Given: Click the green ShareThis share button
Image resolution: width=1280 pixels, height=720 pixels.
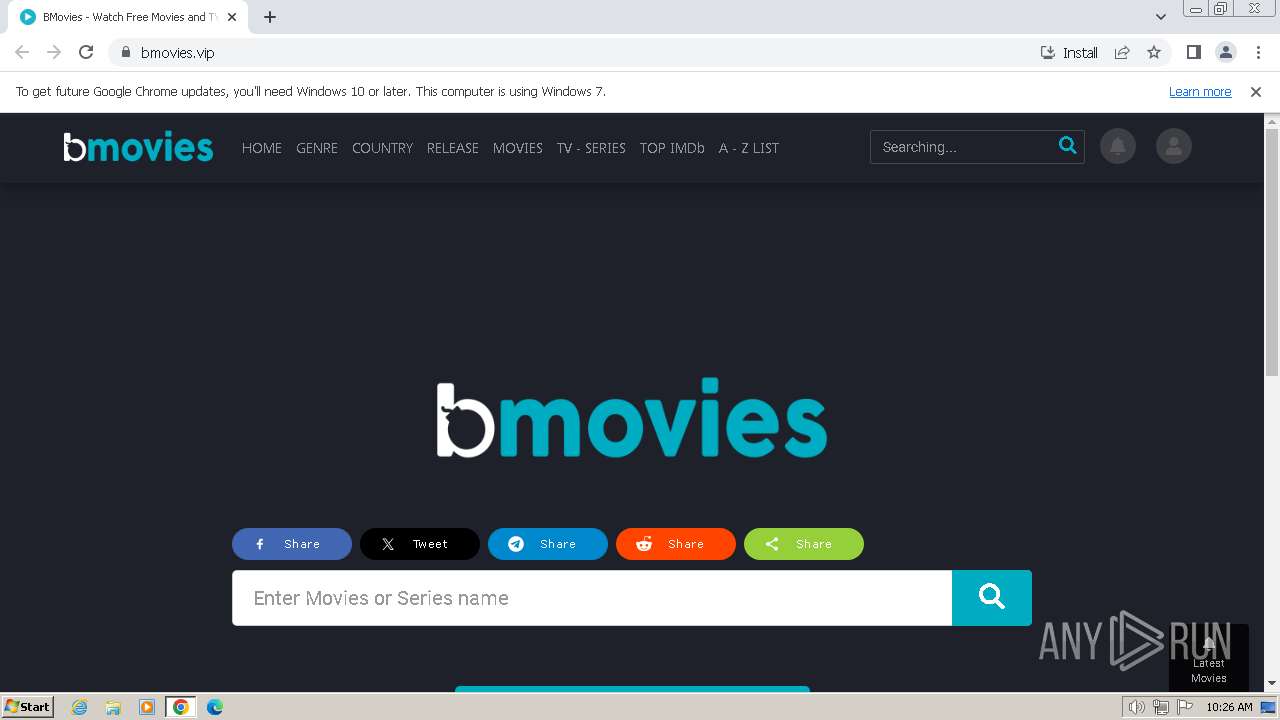Looking at the screenshot, I should click(804, 544).
